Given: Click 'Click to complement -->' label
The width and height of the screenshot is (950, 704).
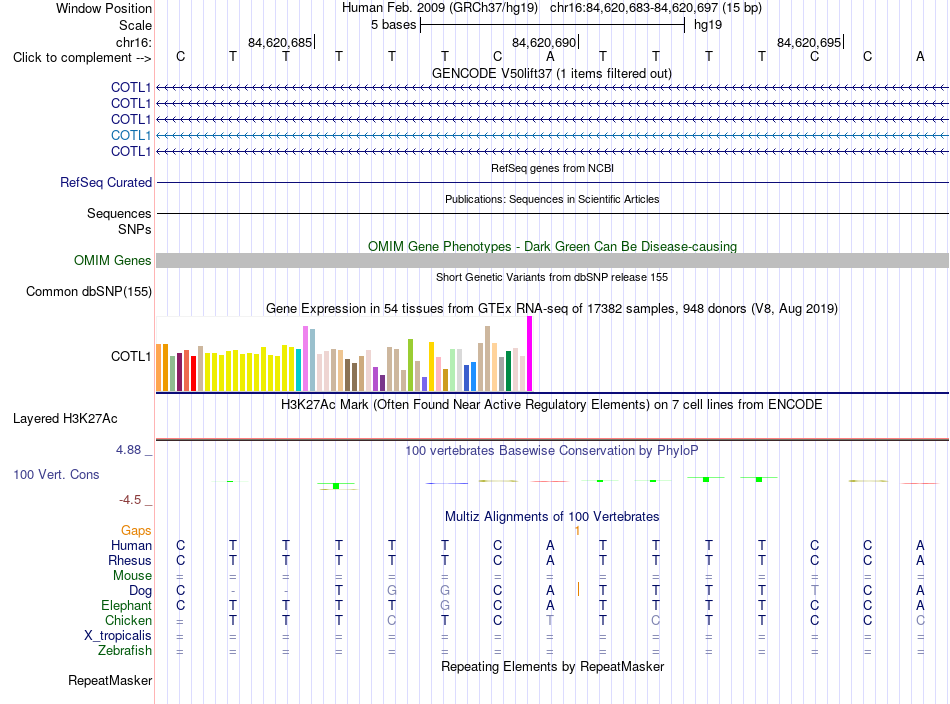Looking at the screenshot, I should click(x=82, y=58).
